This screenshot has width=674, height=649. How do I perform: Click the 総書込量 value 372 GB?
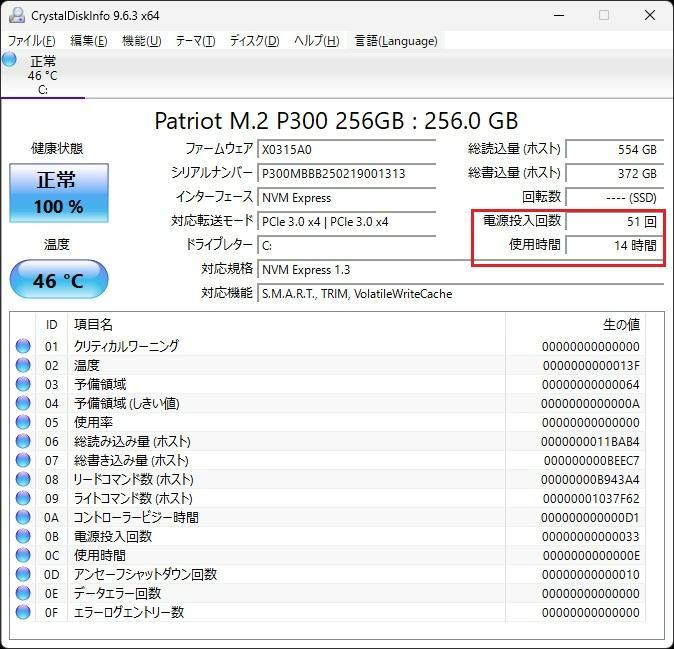[615, 173]
